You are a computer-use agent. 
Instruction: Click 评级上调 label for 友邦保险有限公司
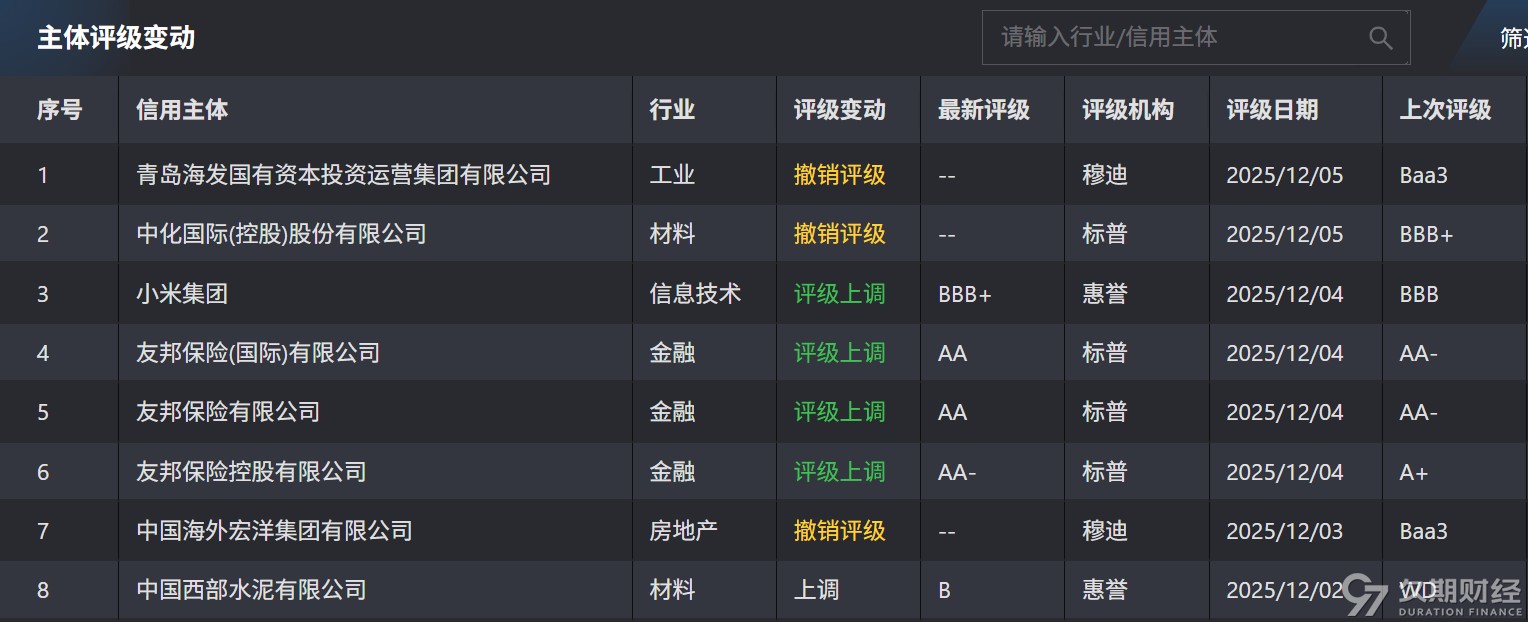838,412
